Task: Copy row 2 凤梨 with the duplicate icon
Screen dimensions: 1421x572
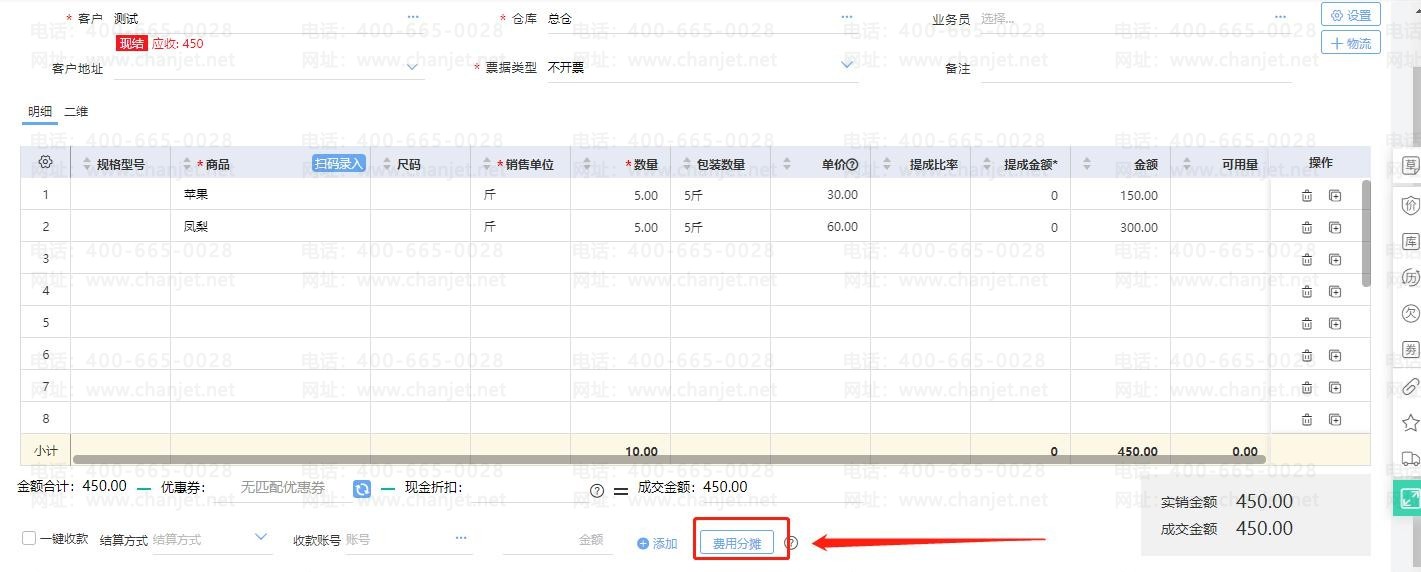Action: pyautogui.click(x=1335, y=228)
